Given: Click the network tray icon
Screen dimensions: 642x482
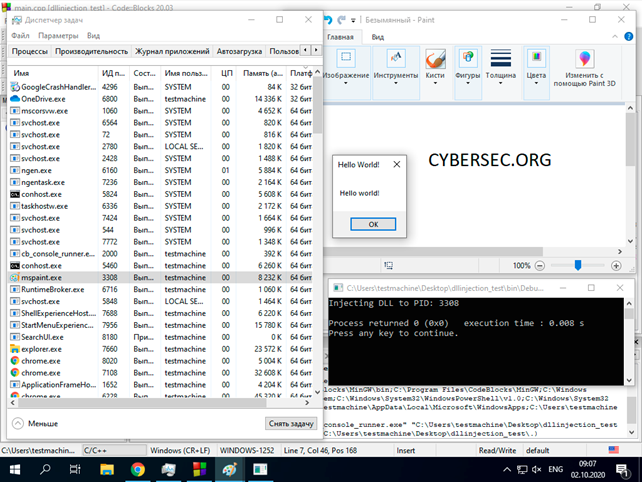Looking at the screenshot, I should [x=522, y=469].
